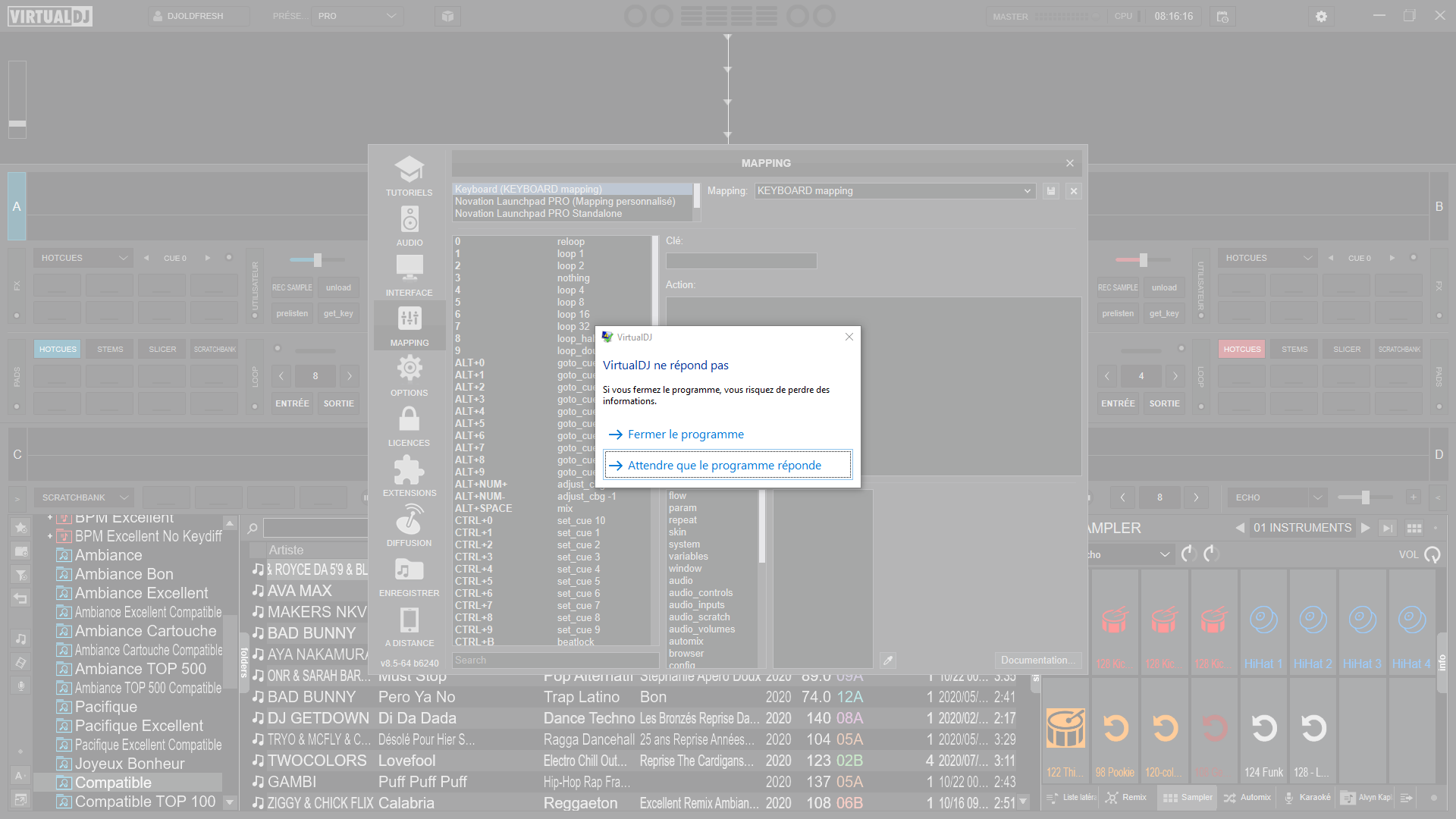Toggle deck B SCRATCHBANK pad mode

point(1399,349)
